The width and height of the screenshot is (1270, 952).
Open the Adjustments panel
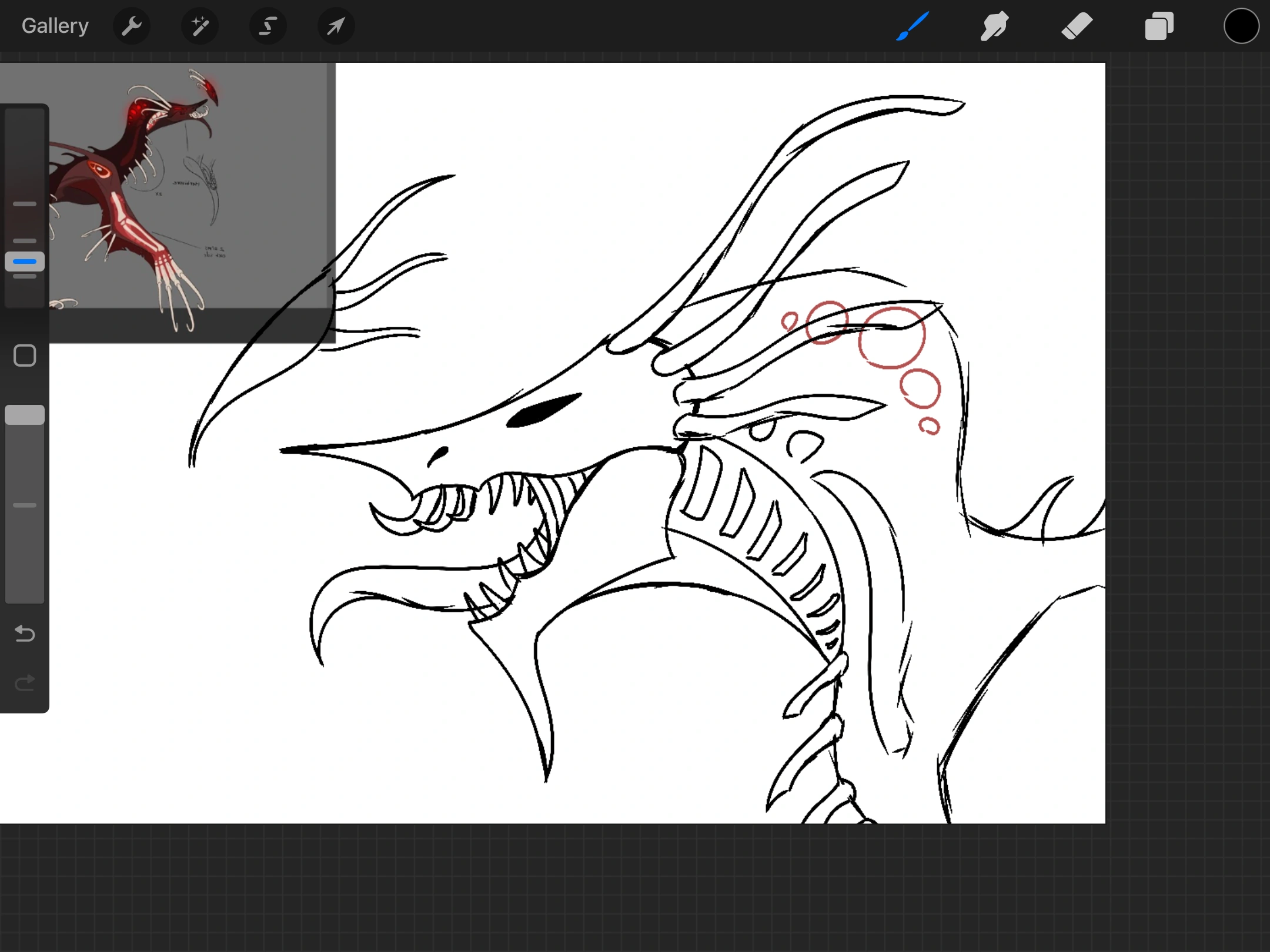[200, 26]
